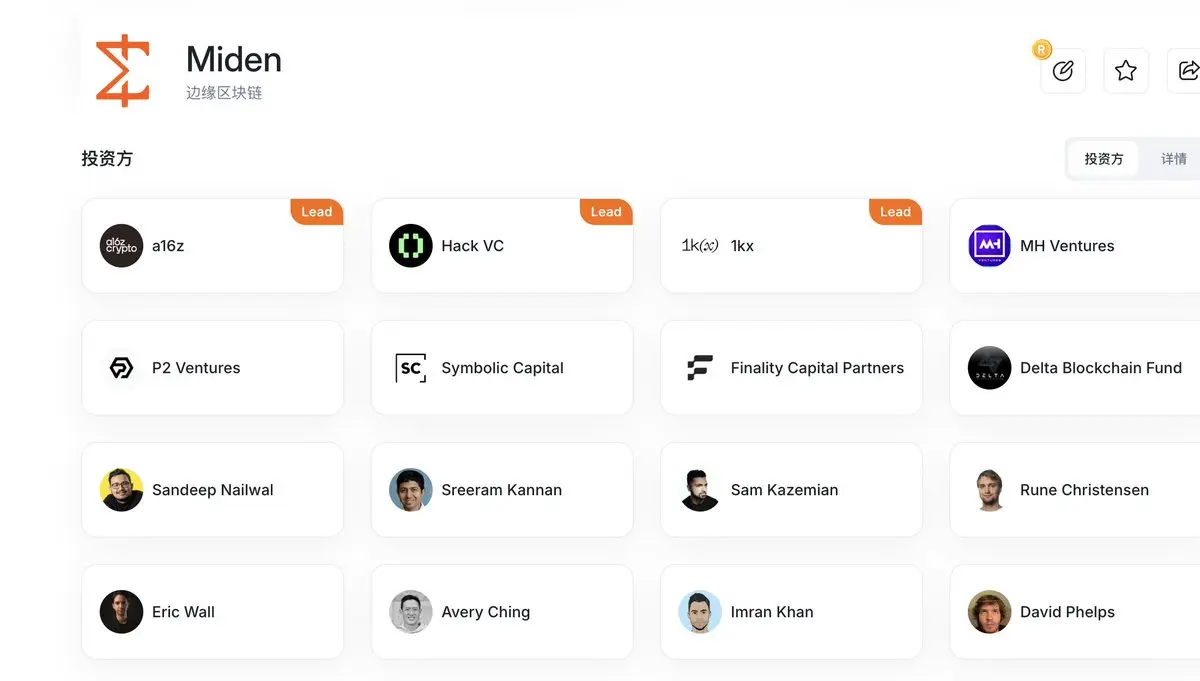
Task: Click the share icon button
Action: [x=1187, y=71]
